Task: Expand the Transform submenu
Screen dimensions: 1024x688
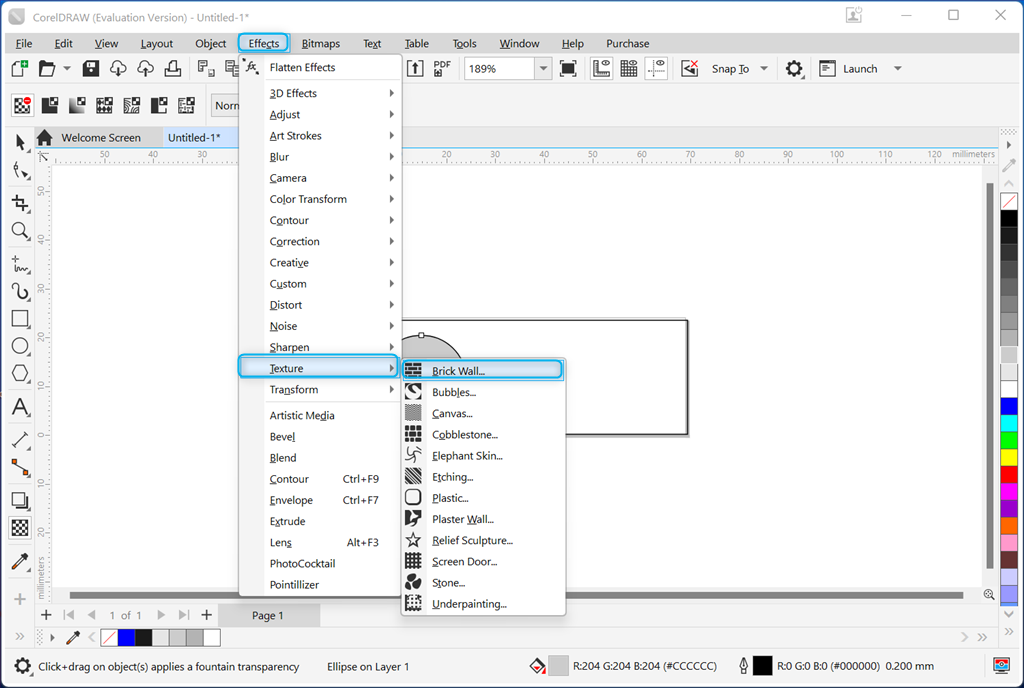Action: (320, 390)
